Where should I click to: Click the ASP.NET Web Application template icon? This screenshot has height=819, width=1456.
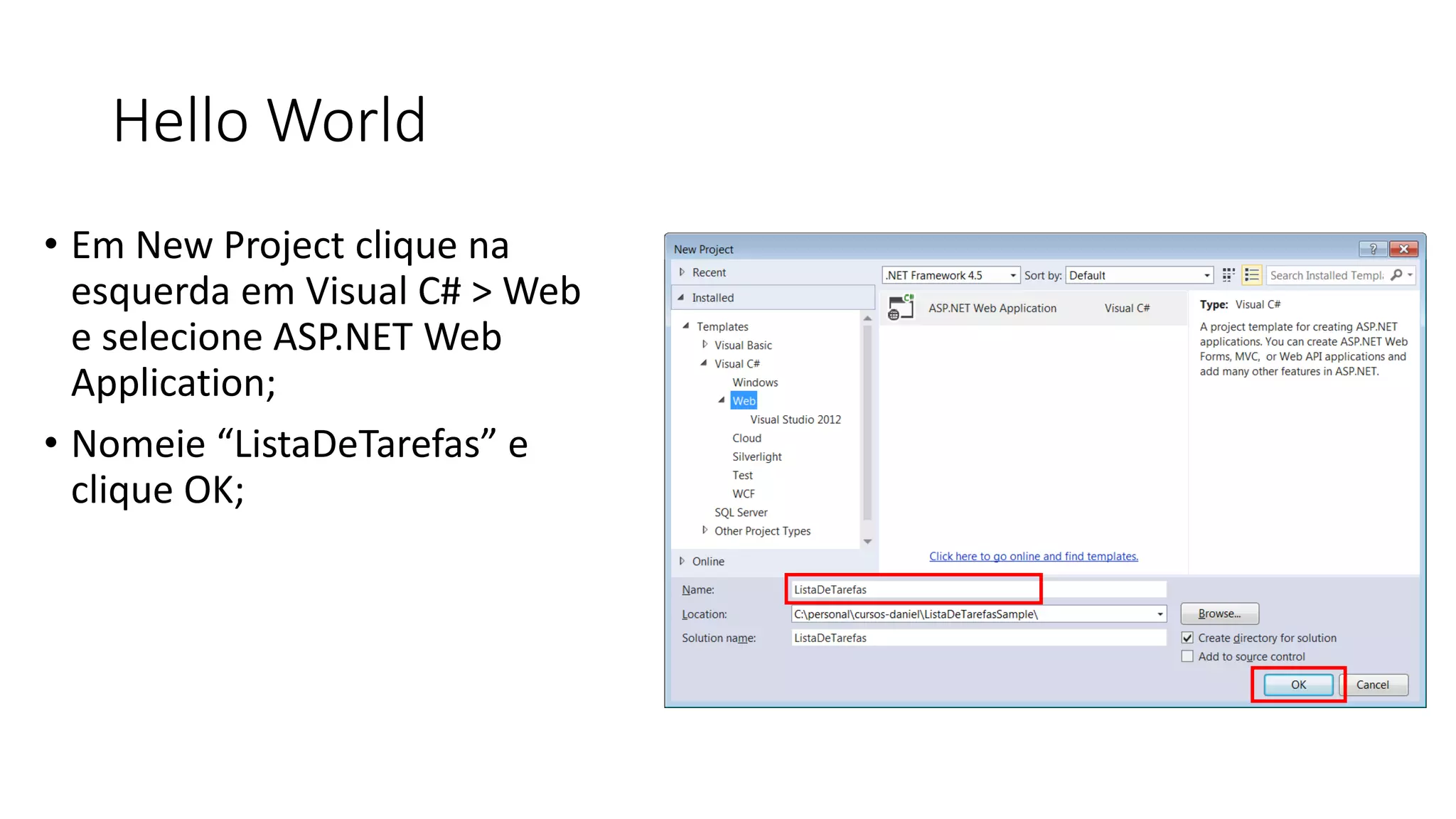(x=901, y=308)
